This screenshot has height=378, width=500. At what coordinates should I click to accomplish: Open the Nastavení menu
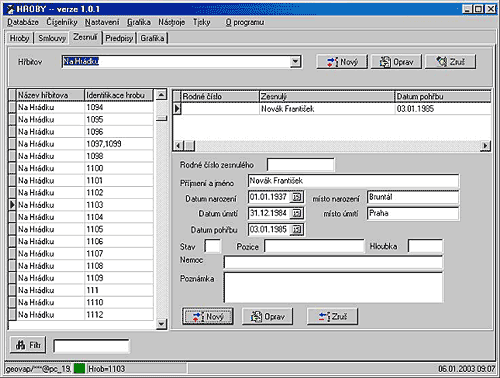point(102,22)
